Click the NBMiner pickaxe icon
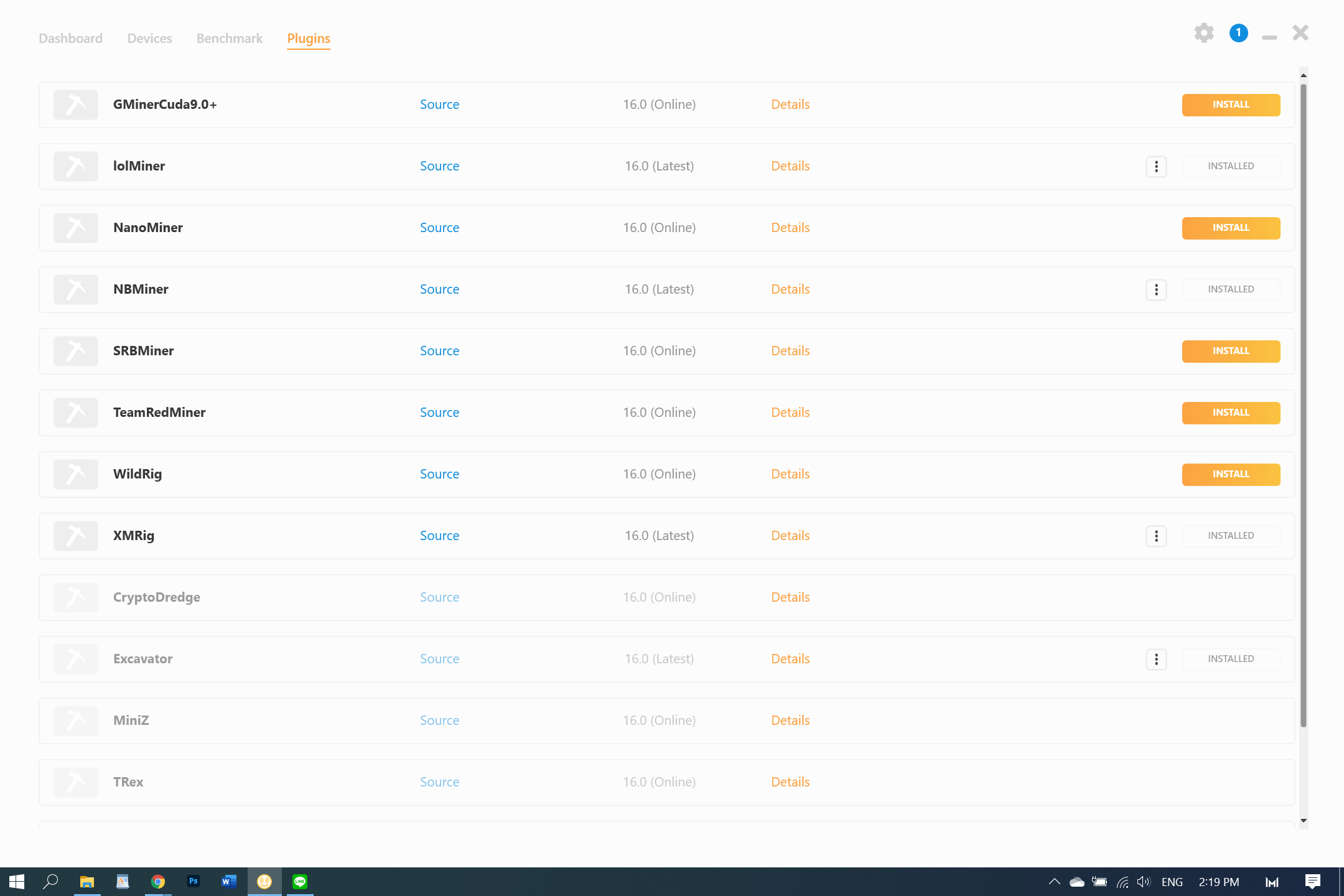The height and width of the screenshot is (896, 1344). coord(76,289)
